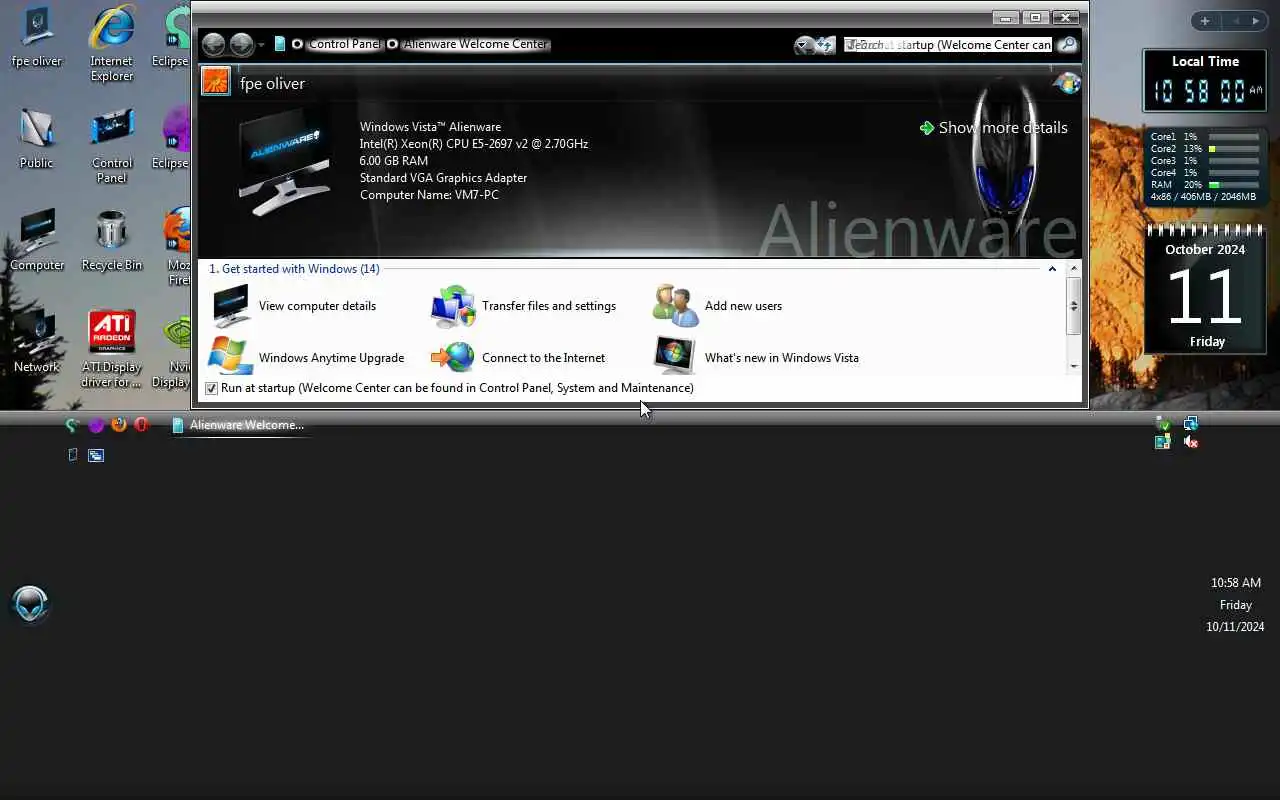Viewport: 1280px width, 800px height.
Task: Click the Refresh button in address bar
Action: click(x=824, y=45)
